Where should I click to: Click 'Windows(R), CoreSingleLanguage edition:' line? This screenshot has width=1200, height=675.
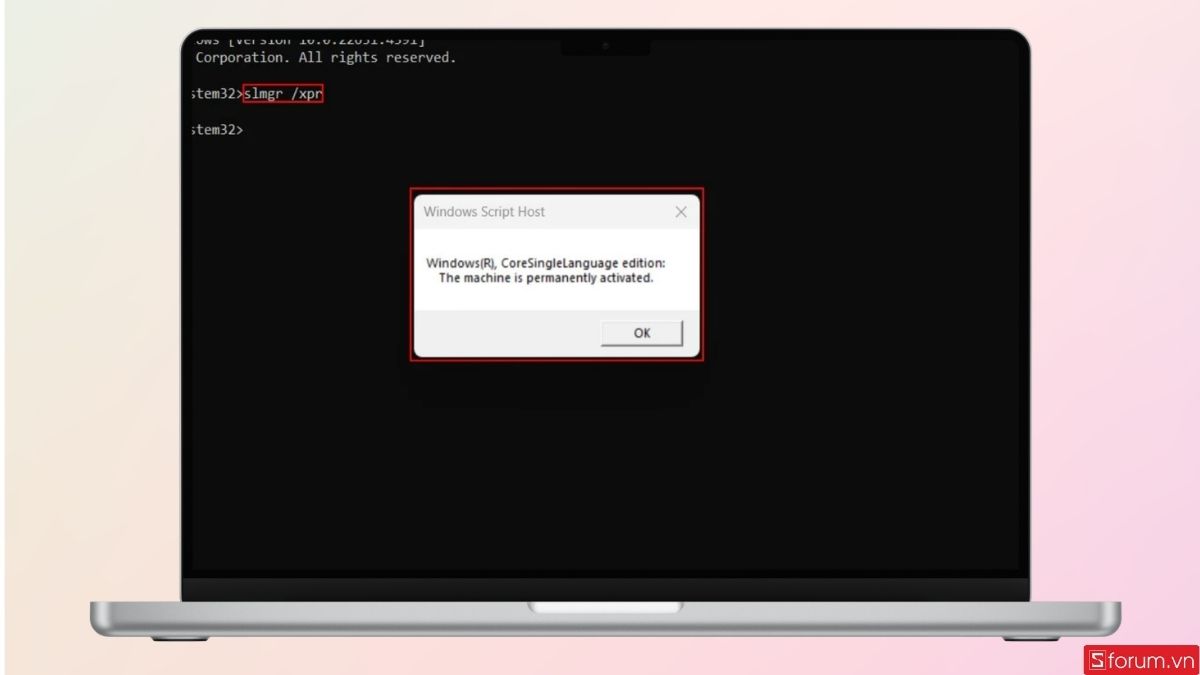(x=546, y=263)
